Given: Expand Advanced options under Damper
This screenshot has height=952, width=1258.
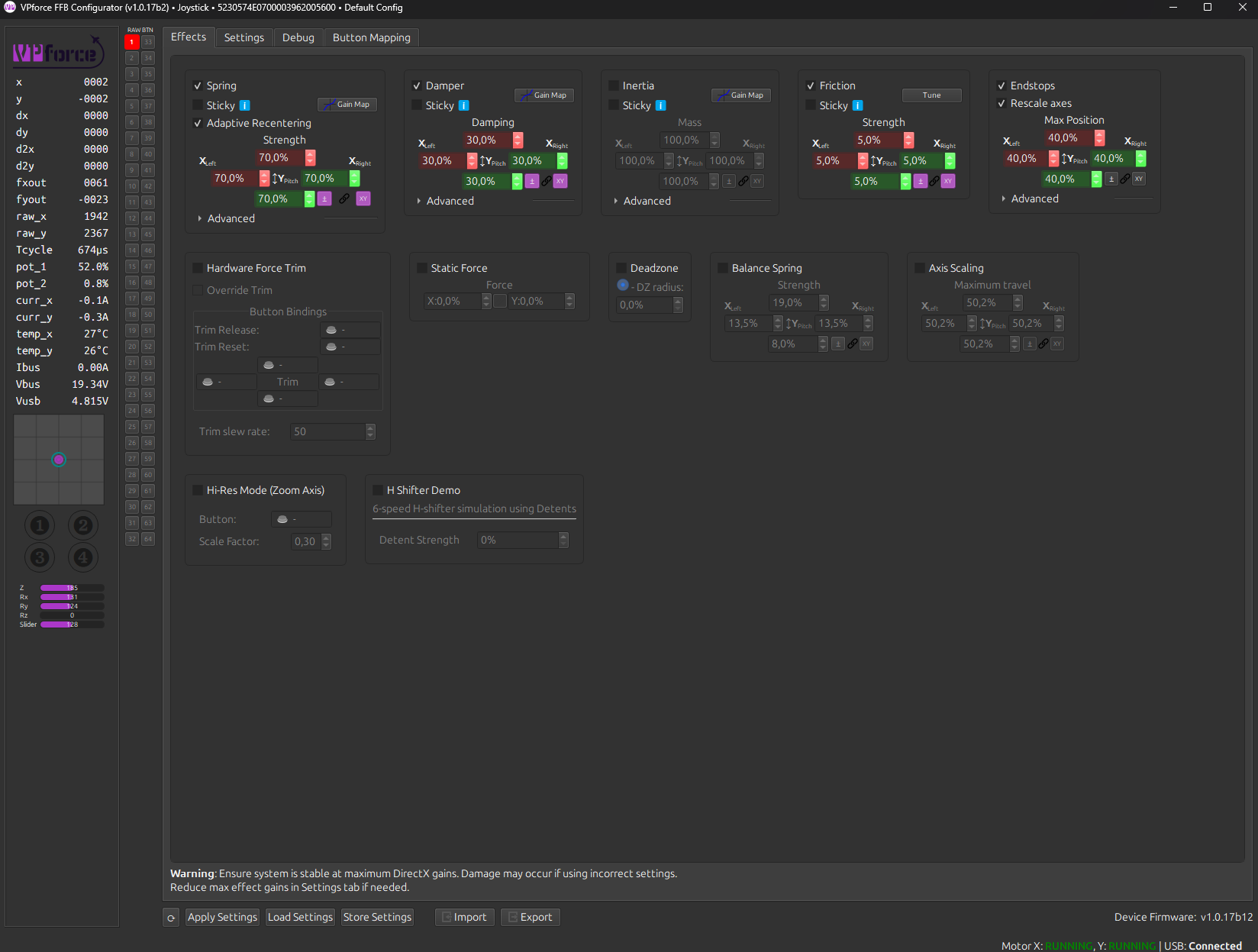Looking at the screenshot, I should pyautogui.click(x=445, y=201).
